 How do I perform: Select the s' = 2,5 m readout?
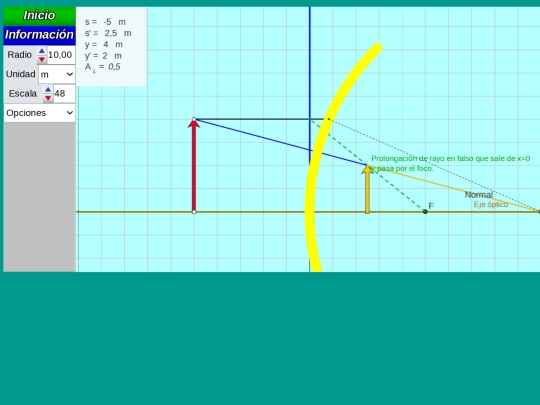click(x=108, y=33)
